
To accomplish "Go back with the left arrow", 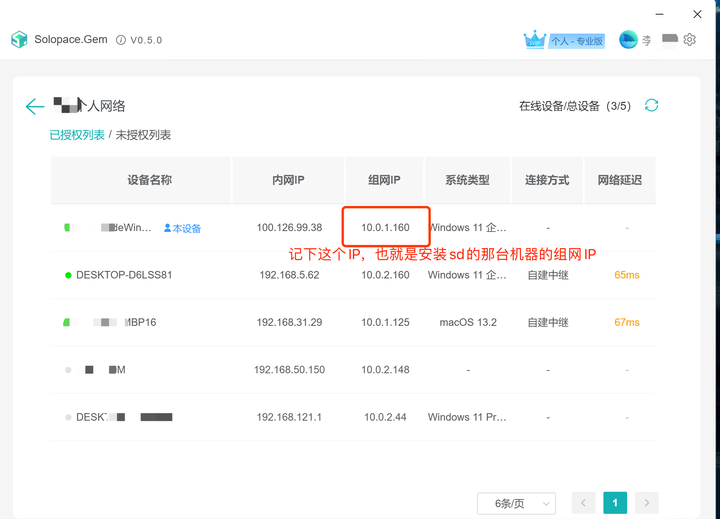I will (x=35, y=106).
